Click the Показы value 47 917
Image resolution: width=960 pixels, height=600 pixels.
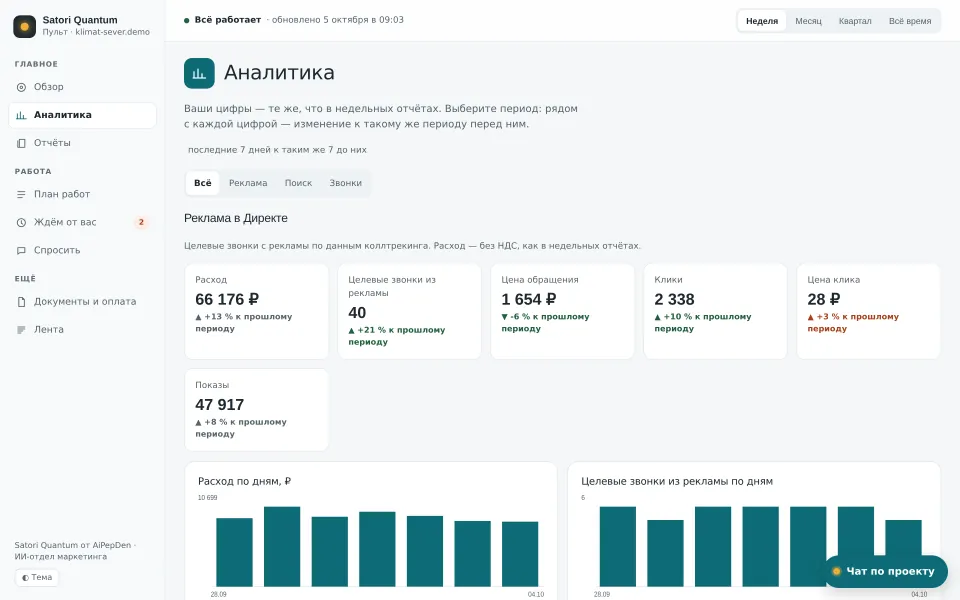(219, 405)
